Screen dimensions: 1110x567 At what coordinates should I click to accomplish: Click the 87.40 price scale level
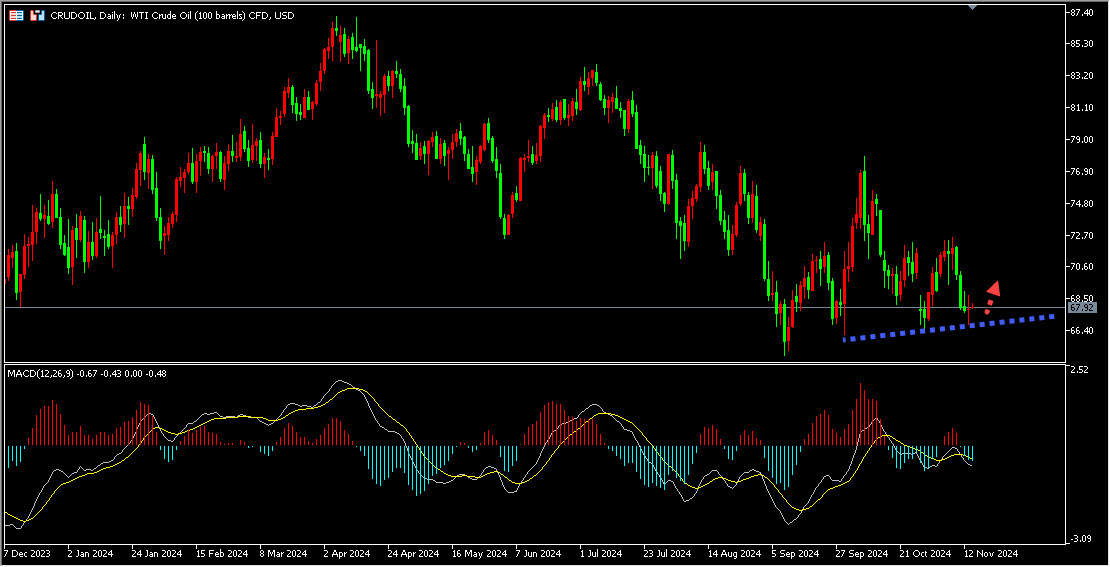(x=1083, y=13)
